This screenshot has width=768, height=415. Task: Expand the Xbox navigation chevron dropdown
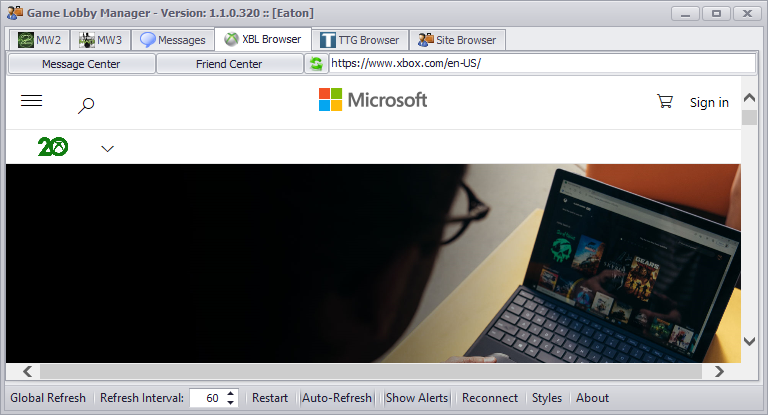point(107,148)
